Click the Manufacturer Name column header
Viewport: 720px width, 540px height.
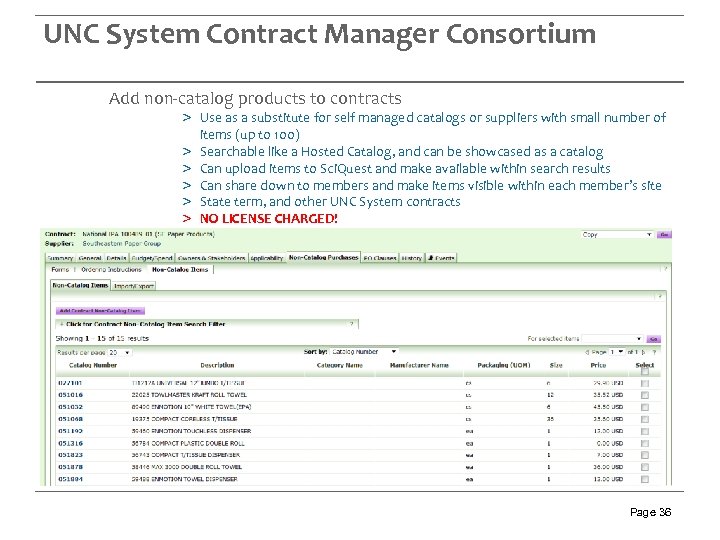pyautogui.click(x=419, y=366)
